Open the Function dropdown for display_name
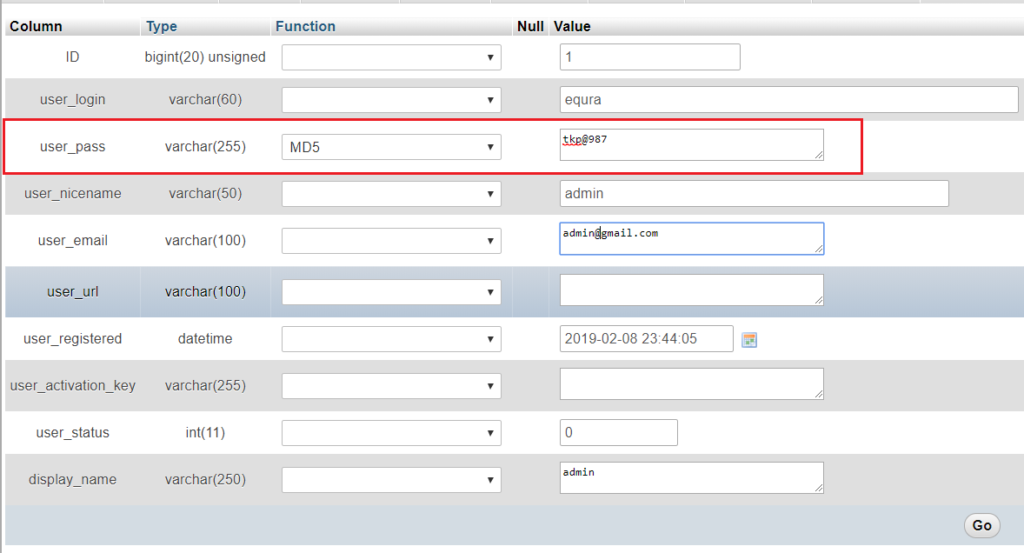This screenshot has width=1024, height=553. (x=391, y=480)
